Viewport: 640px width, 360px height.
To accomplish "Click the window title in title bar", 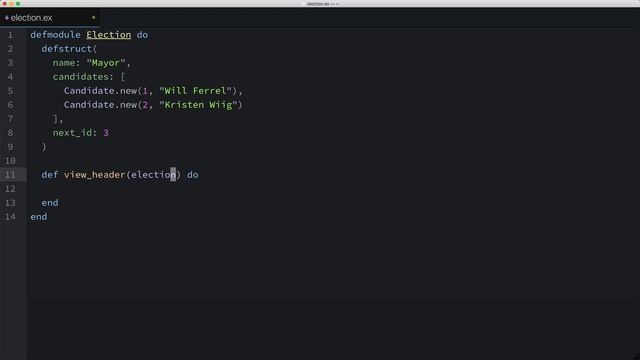I will [322, 4].
